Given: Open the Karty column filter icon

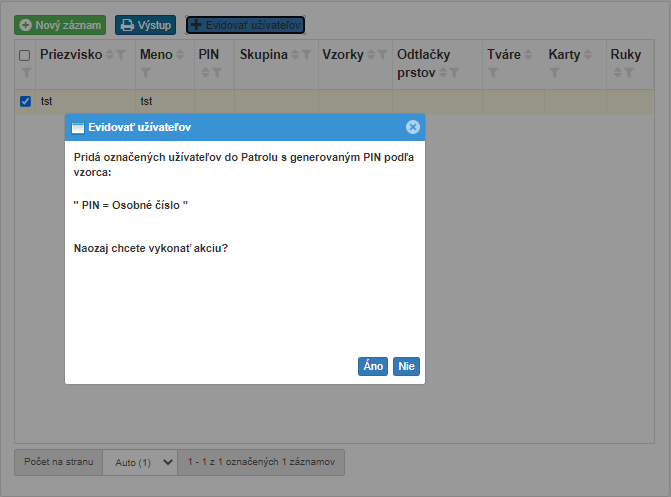Looking at the screenshot, I should point(554,73).
